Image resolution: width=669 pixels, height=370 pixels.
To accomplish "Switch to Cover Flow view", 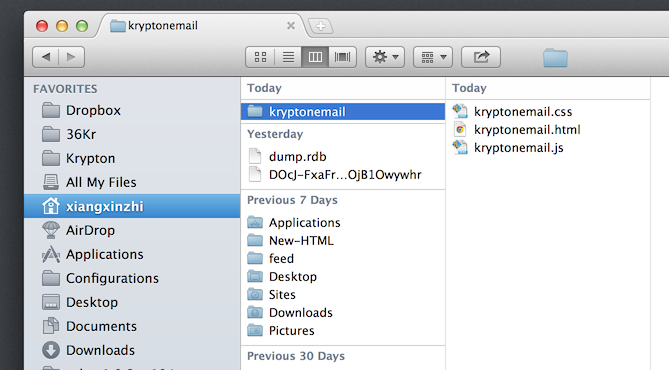I will (x=343, y=57).
